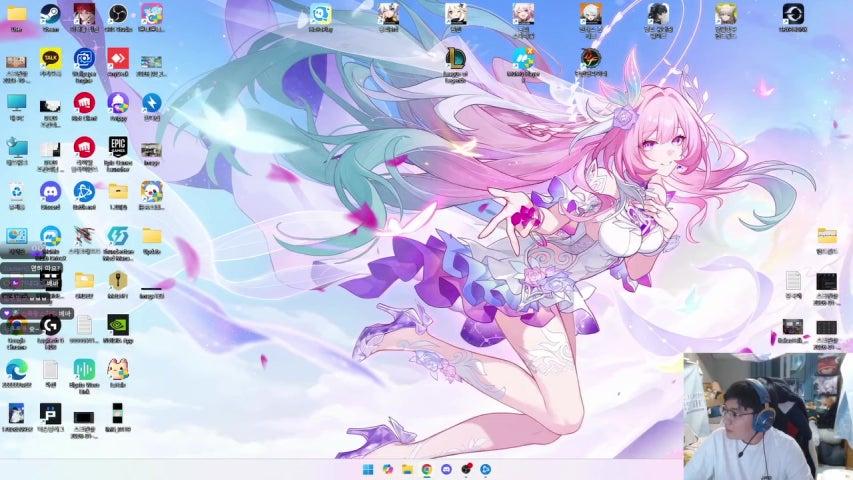The width and height of the screenshot is (853, 480).
Task: Open the yellow folder in the top-left corner
Action: 16,14
